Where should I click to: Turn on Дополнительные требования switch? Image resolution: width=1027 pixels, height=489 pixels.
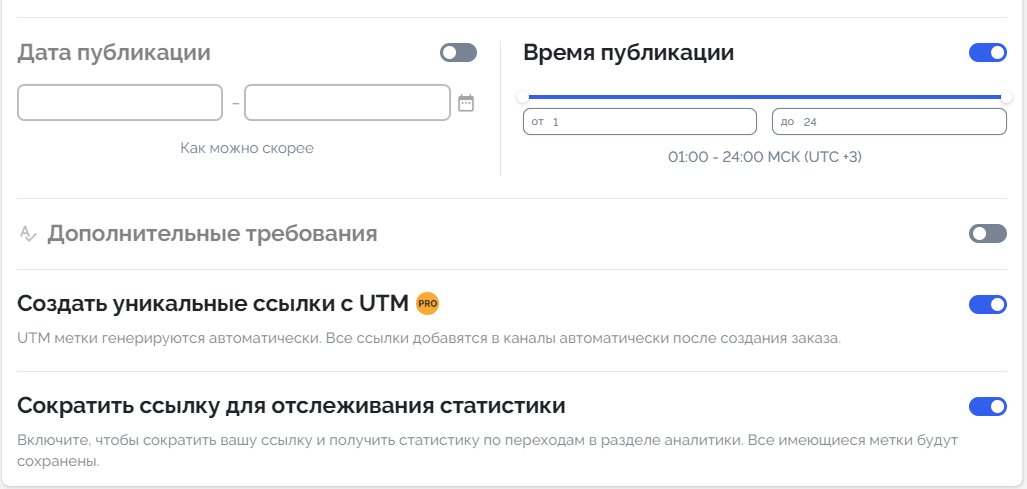(x=987, y=234)
